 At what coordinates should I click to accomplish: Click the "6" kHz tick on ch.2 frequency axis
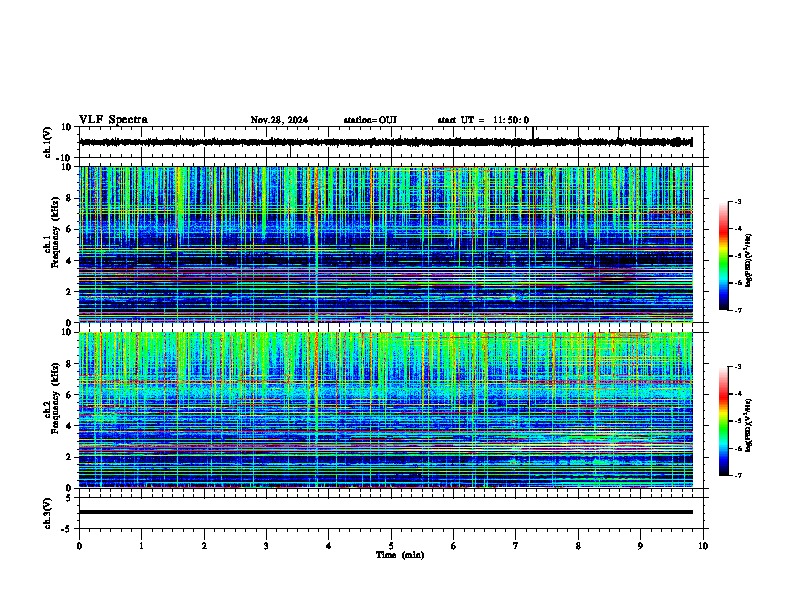point(70,395)
